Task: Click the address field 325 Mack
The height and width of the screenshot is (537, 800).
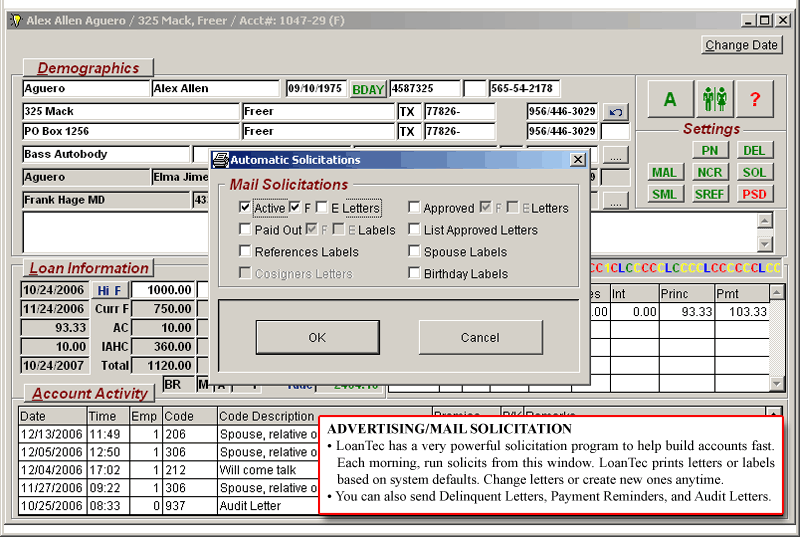Action: click(131, 111)
